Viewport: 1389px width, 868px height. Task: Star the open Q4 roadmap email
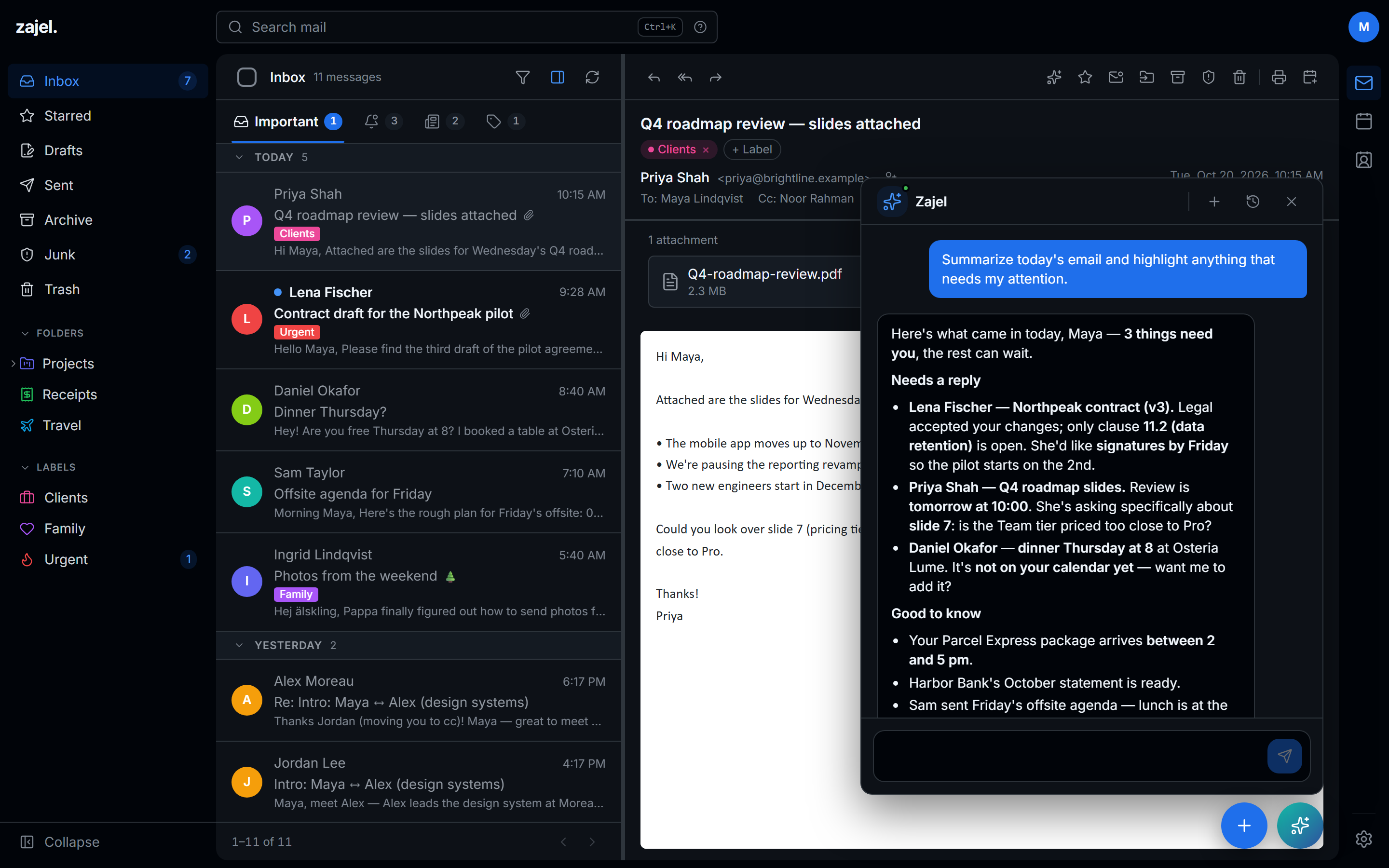[x=1085, y=77]
